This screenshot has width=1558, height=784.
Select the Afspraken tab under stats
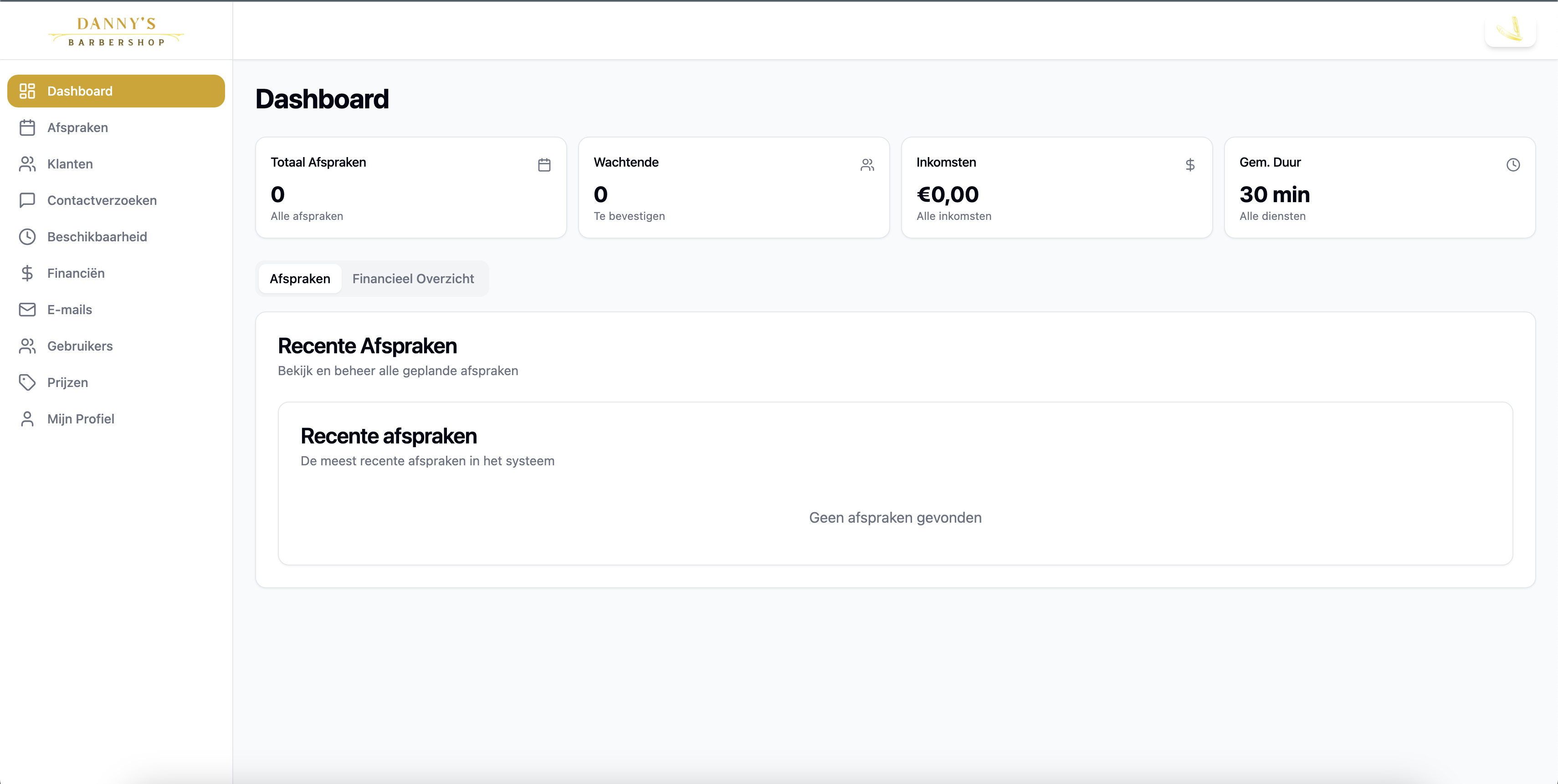pyautogui.click(x=300, y=279)
